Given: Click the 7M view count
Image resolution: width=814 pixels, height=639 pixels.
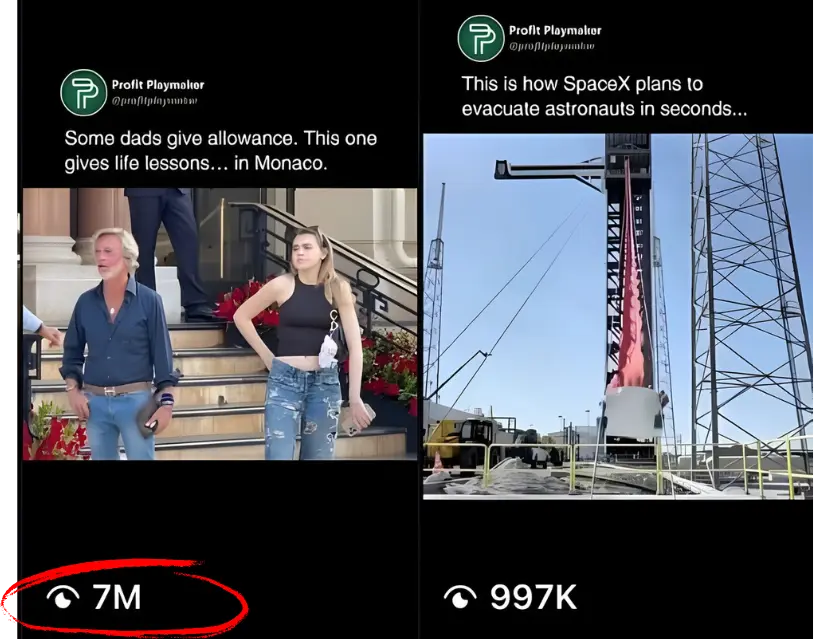Looking at the screenshot, I should 117,597.
